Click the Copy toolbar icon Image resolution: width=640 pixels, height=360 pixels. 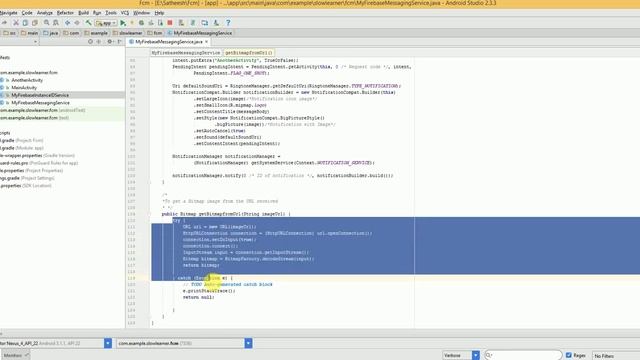(x=25, y=23)
